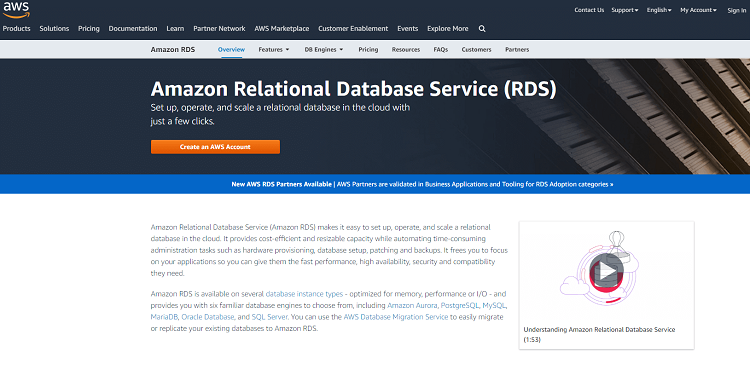This screenshot has width=750, height=381.
Task: Follow the Oracle Database link
Action: pyautogui.click(x=208, y=316)
